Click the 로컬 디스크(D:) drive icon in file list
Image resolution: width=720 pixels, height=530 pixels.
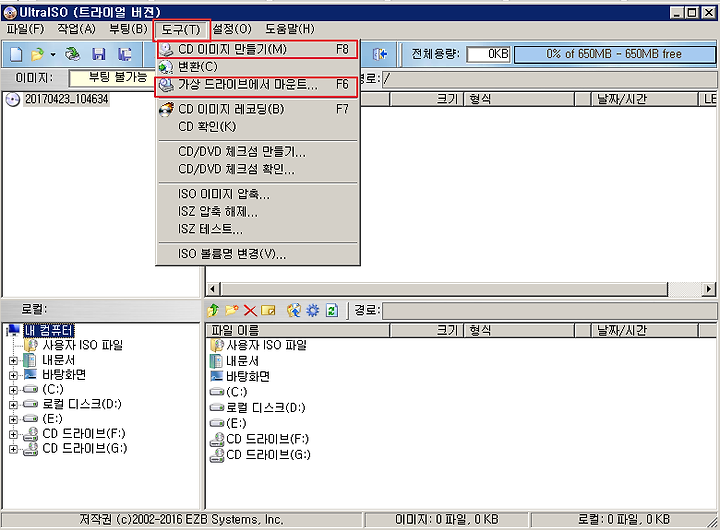(217, 407)
